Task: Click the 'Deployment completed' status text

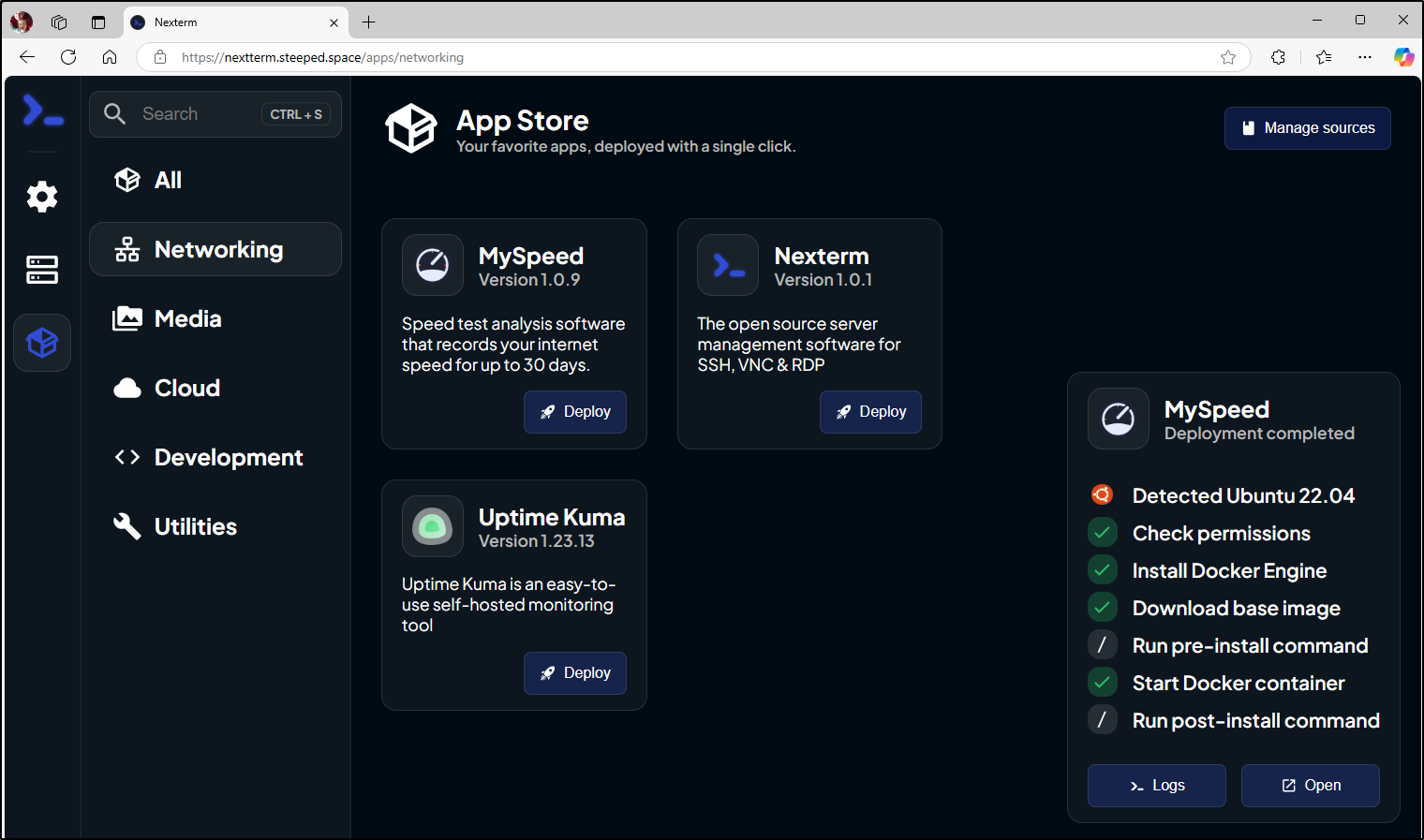Action: [x=1259, y=434]
